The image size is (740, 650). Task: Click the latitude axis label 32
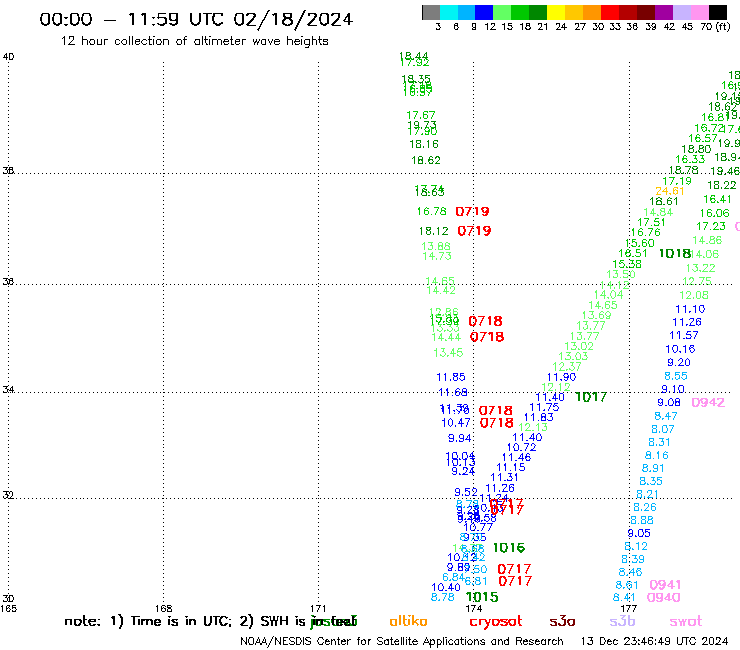pyautogui.click(x=8, y=495)
